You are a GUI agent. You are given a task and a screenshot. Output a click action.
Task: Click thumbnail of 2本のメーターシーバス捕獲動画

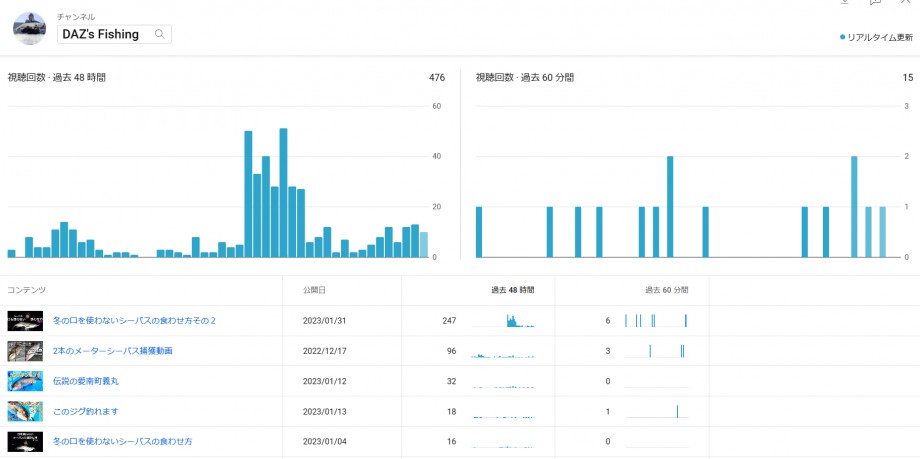25,351
